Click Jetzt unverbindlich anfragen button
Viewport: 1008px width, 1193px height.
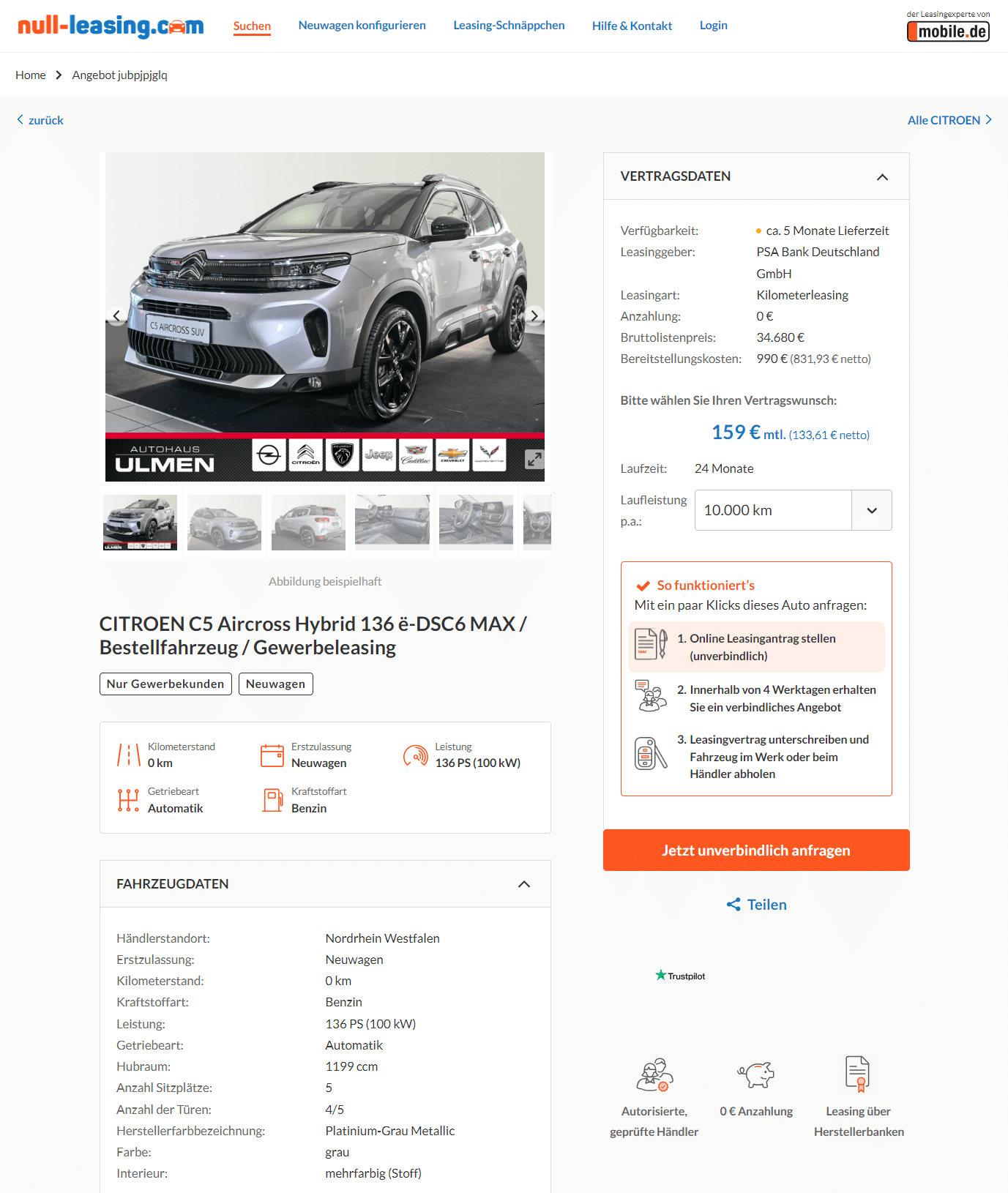coord(756,850)
